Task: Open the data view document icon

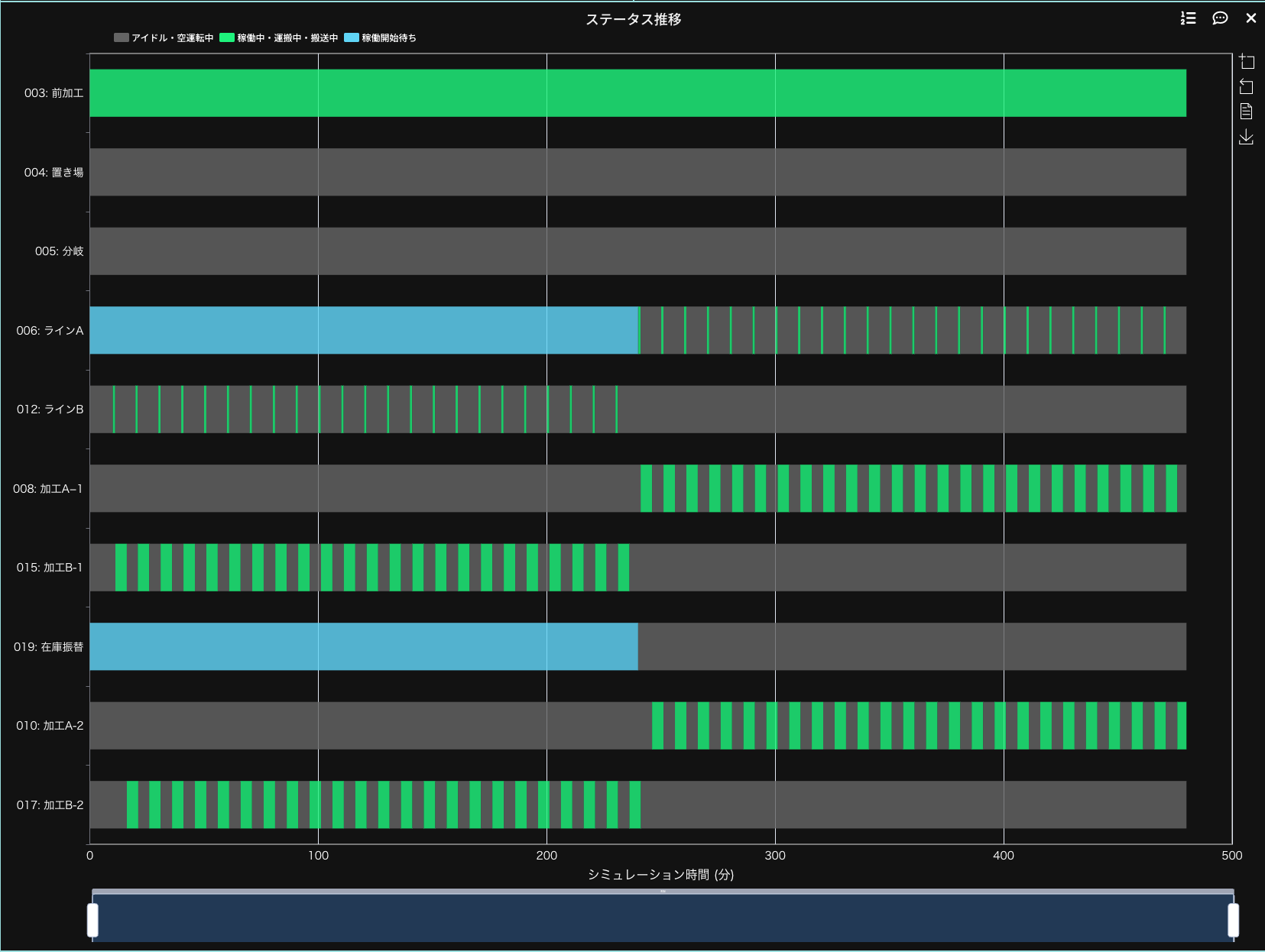Action: coord(1247,112)
